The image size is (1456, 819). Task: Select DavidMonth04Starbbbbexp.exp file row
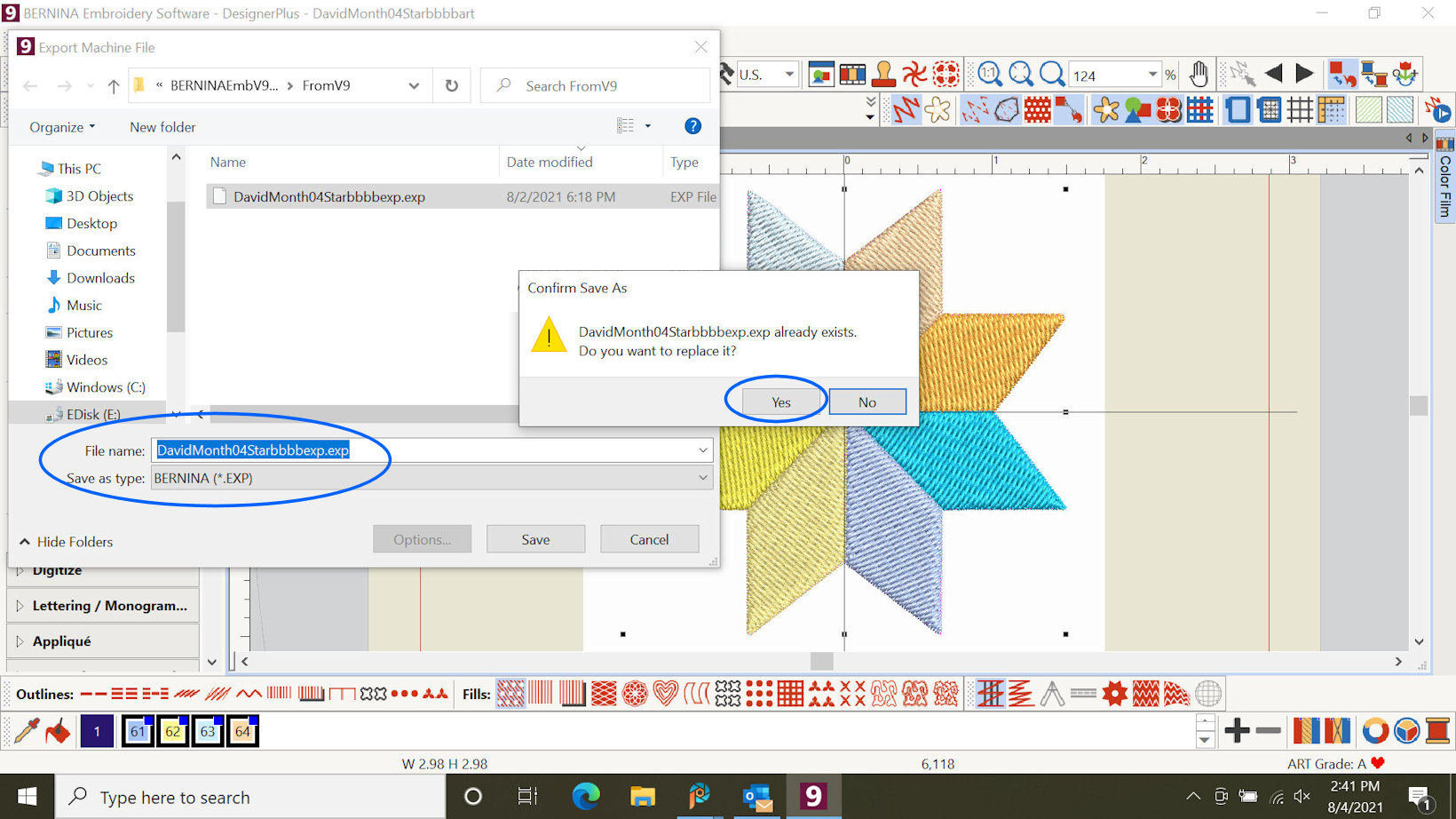click(x=462, y=196)
